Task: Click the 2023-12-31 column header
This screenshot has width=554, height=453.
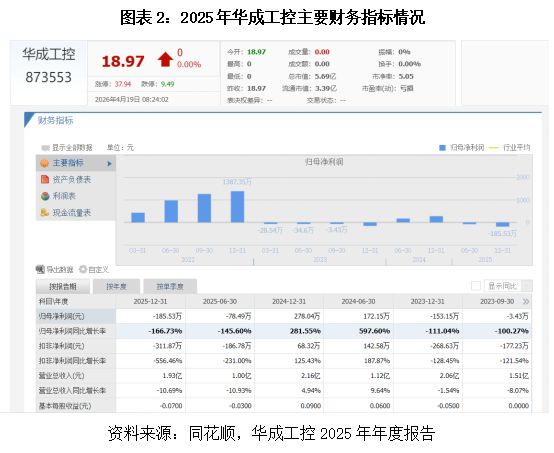Action: pos(428,301)
